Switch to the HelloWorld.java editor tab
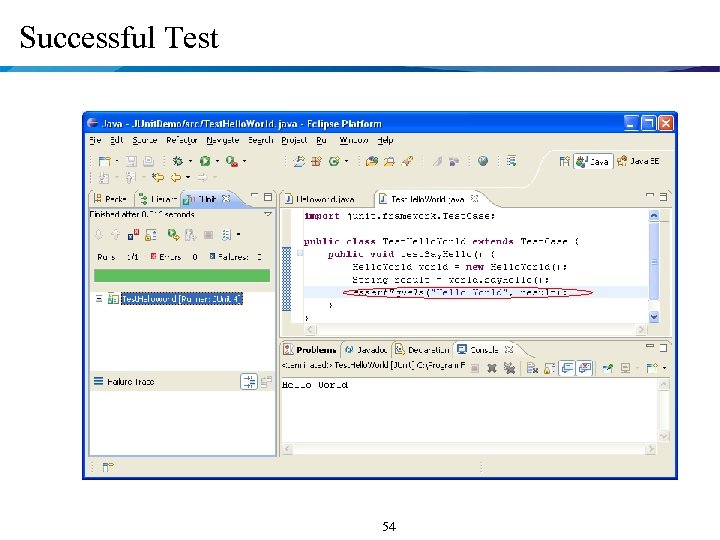 point(320,199)
